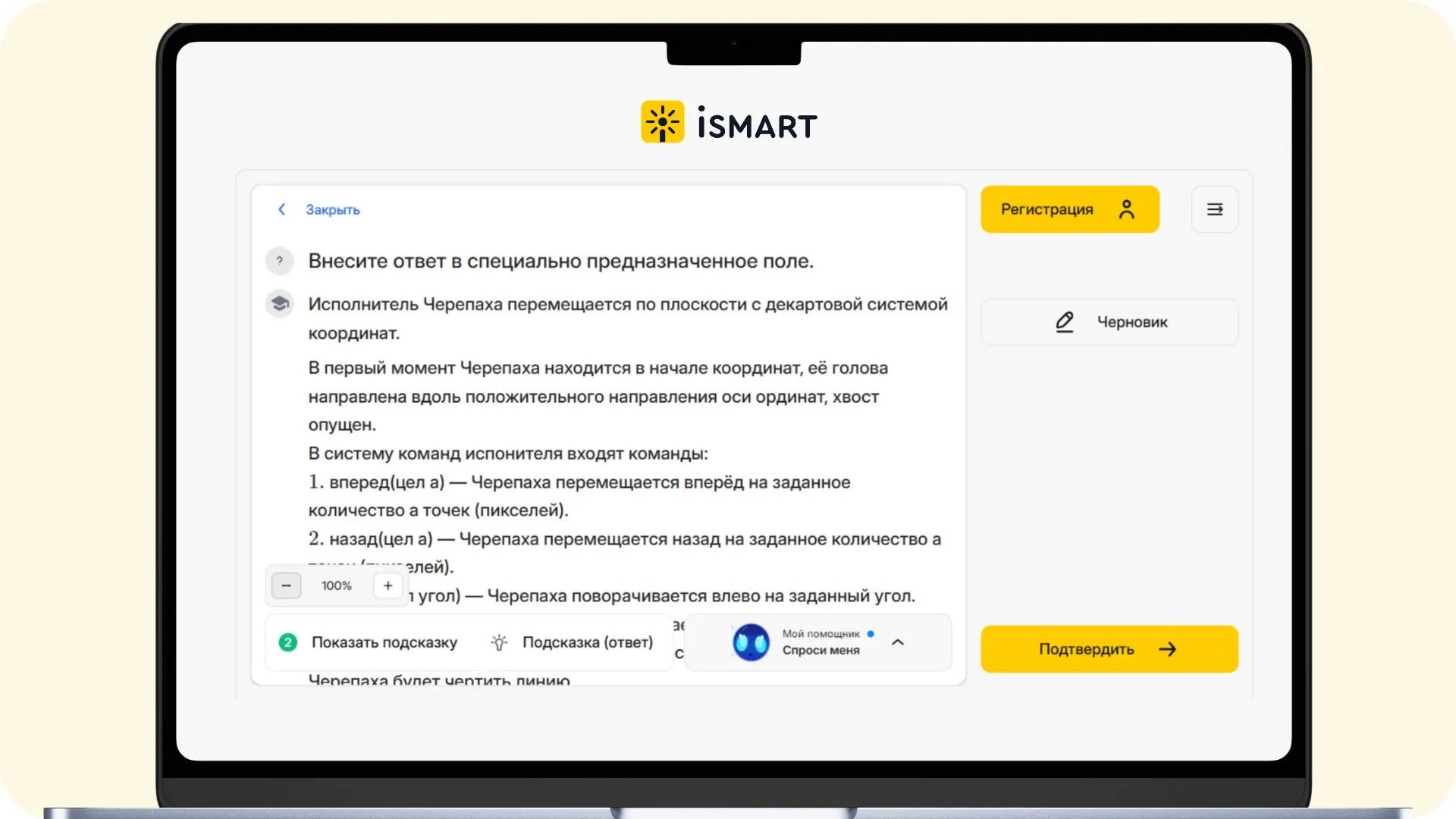Click the iSMART sun logo icon
This screenshot has height=819, width=1456.
point(662,122)
